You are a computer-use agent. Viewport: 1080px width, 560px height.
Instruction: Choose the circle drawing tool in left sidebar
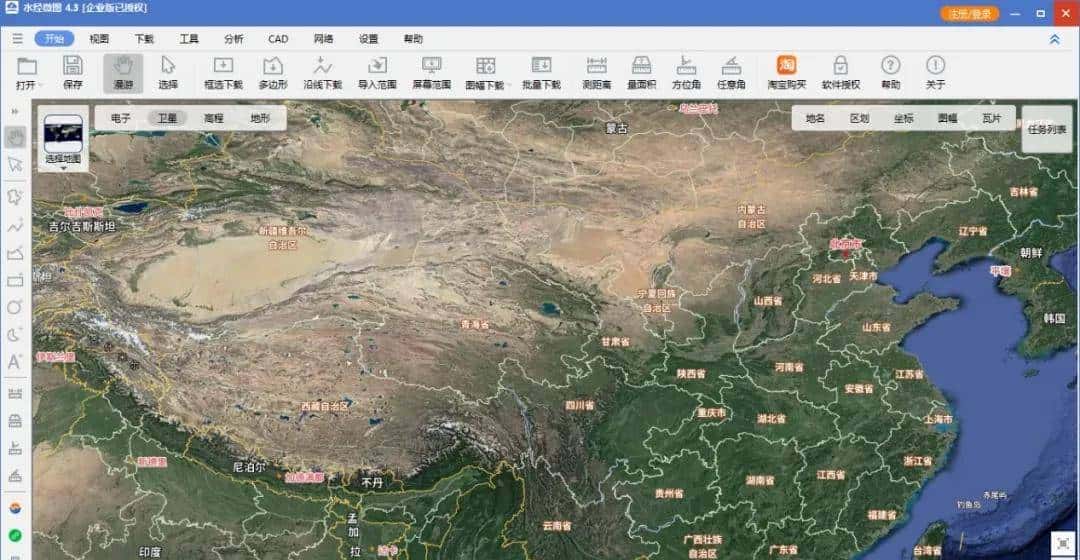(14, 307)
